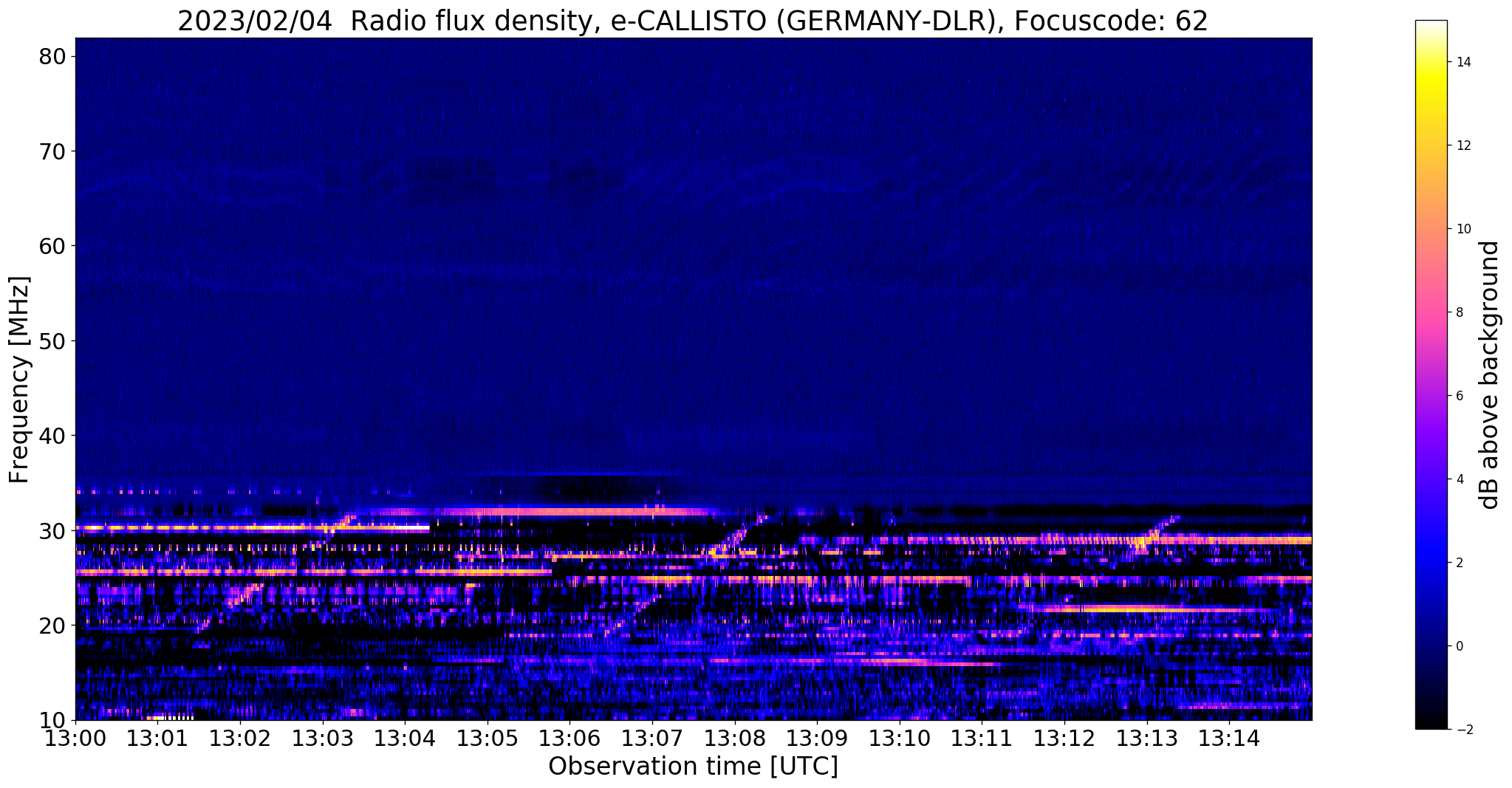Click the 30 MHz frequency tick label

(x=53, y=530)
